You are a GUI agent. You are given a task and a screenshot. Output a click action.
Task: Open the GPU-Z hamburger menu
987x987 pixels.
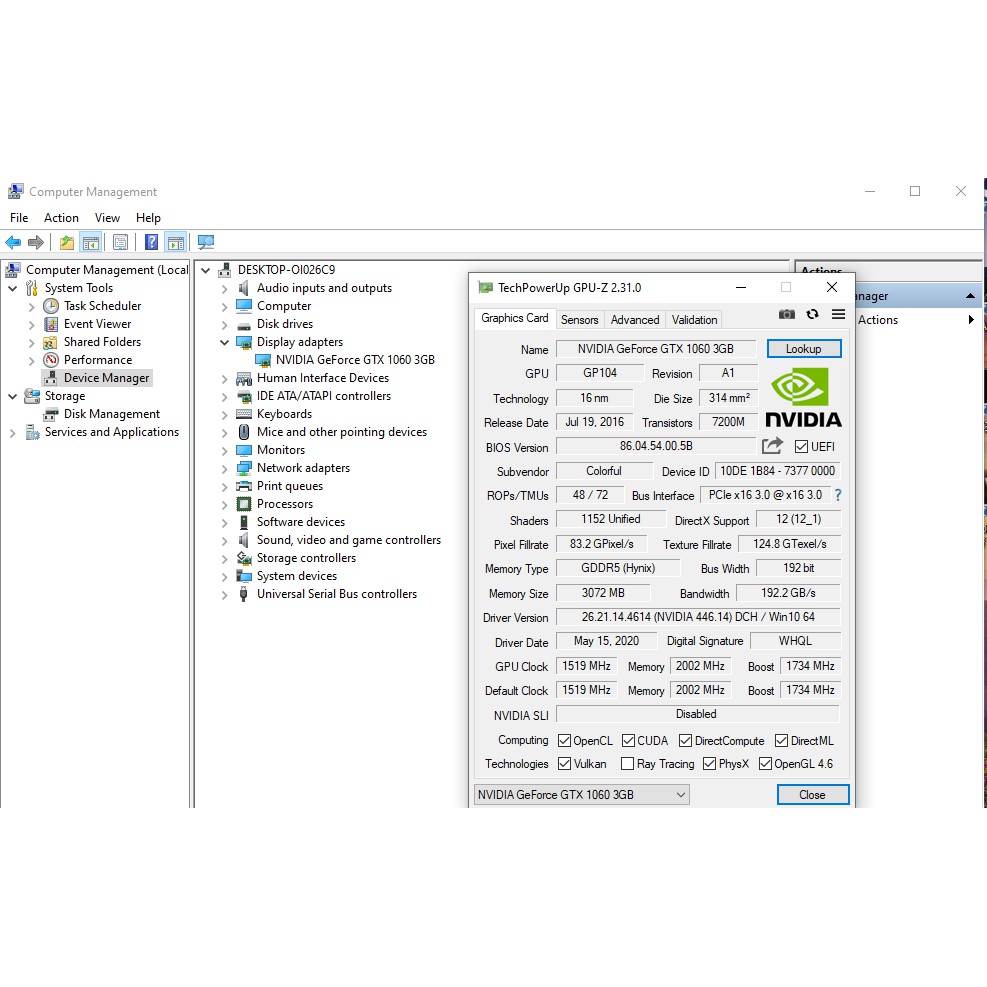coord(838,314)
